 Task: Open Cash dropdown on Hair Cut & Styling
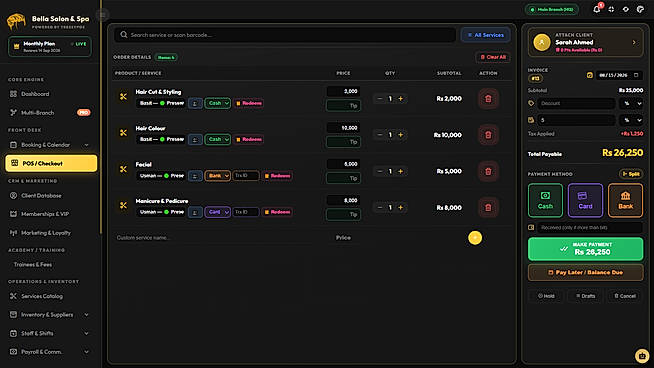(x=218, y=103)
